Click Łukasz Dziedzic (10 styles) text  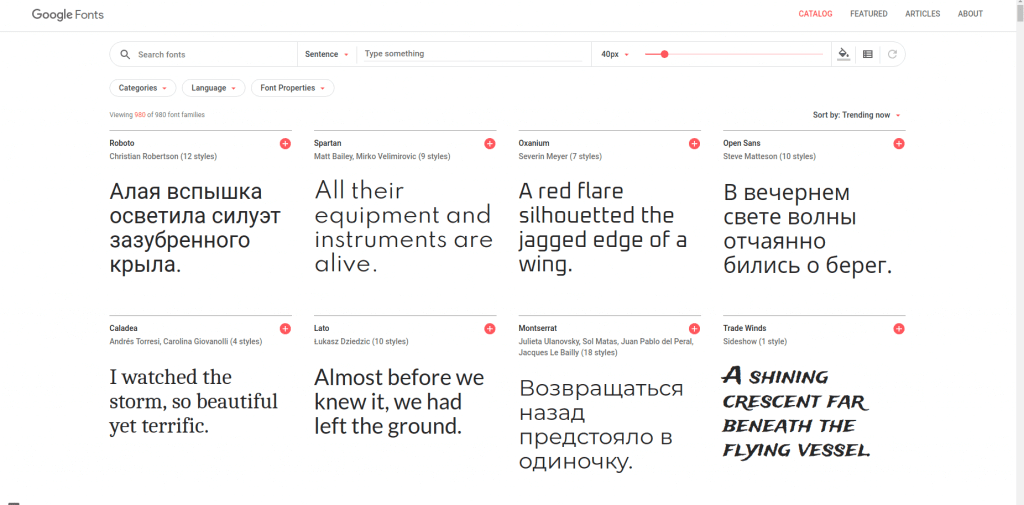[360, 342]
